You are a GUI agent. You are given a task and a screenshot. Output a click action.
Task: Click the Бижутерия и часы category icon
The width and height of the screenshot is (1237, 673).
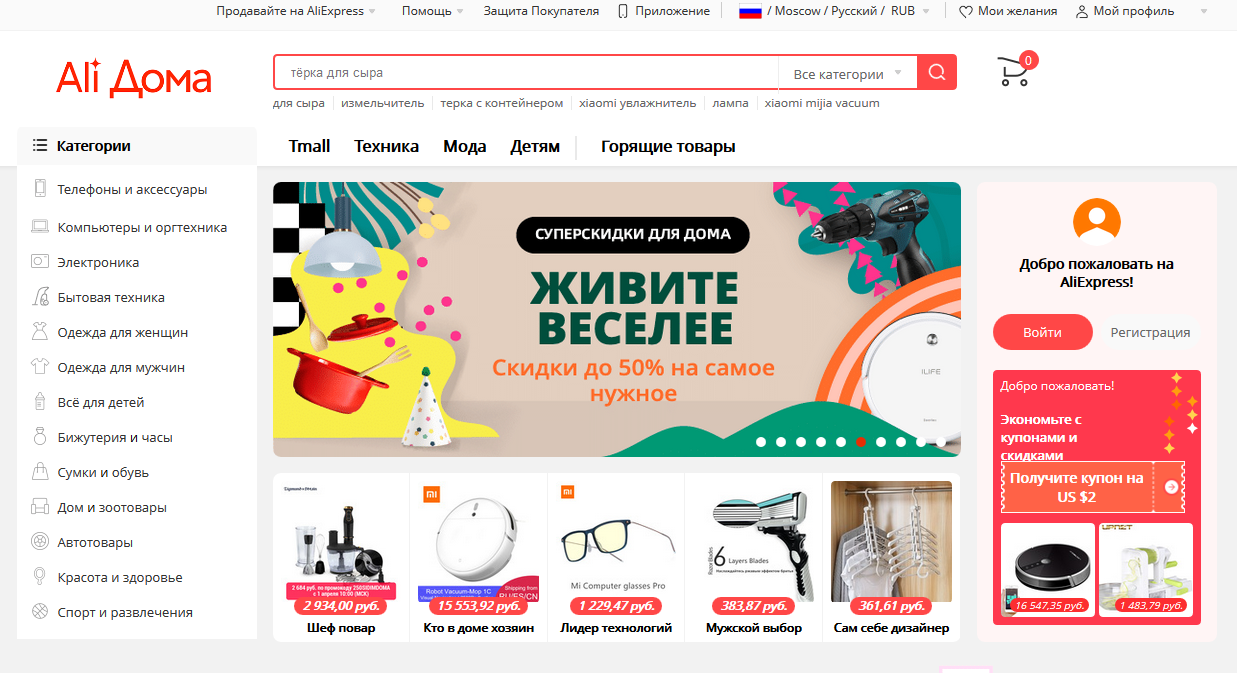(x=40, y=437)
